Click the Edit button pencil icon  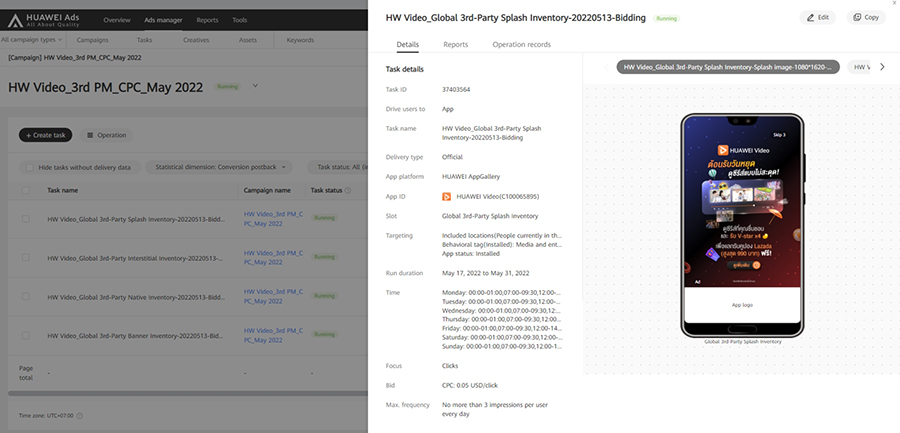[810, 18]
